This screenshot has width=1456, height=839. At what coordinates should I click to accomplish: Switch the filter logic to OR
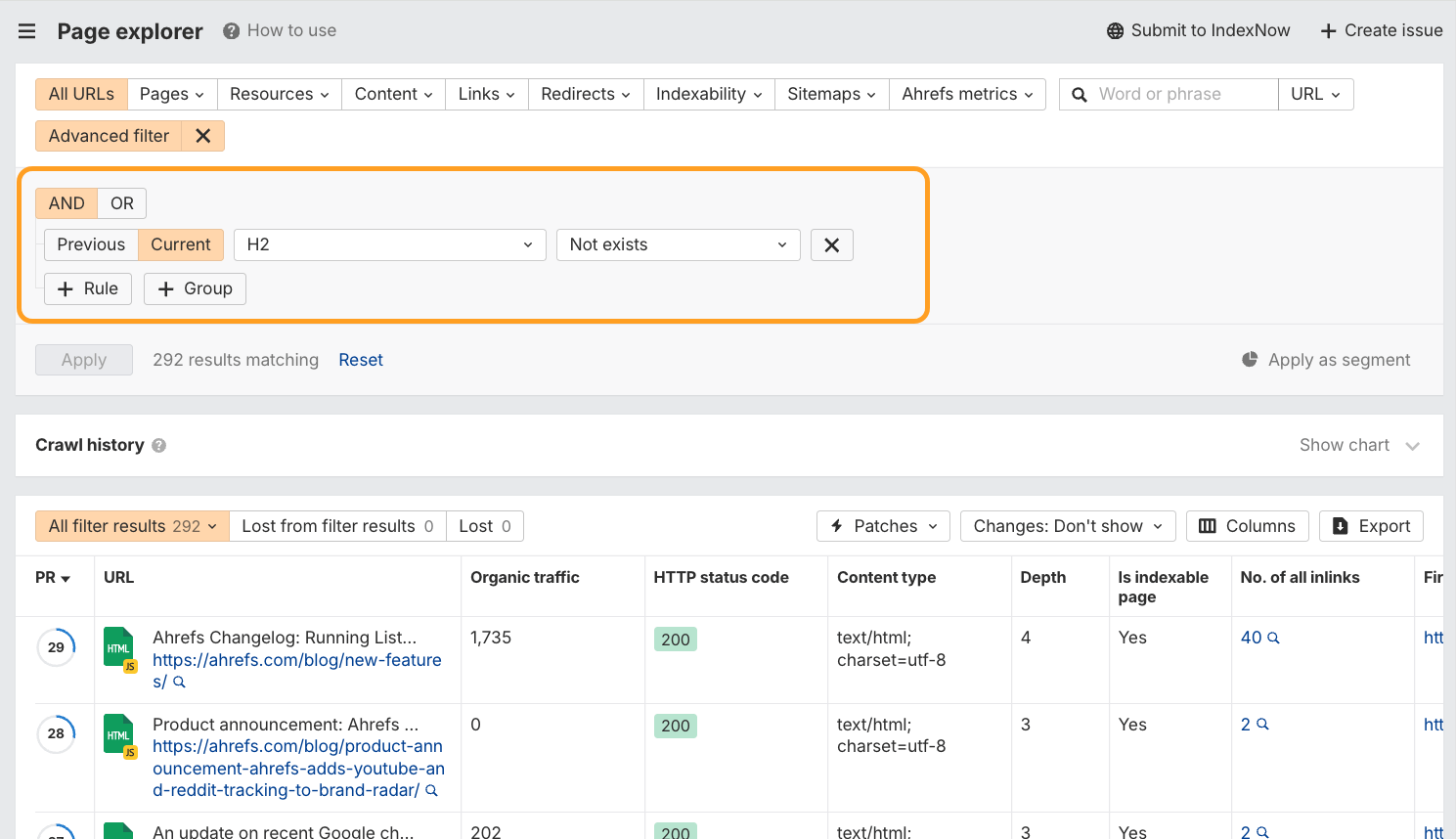click(121, 202)
